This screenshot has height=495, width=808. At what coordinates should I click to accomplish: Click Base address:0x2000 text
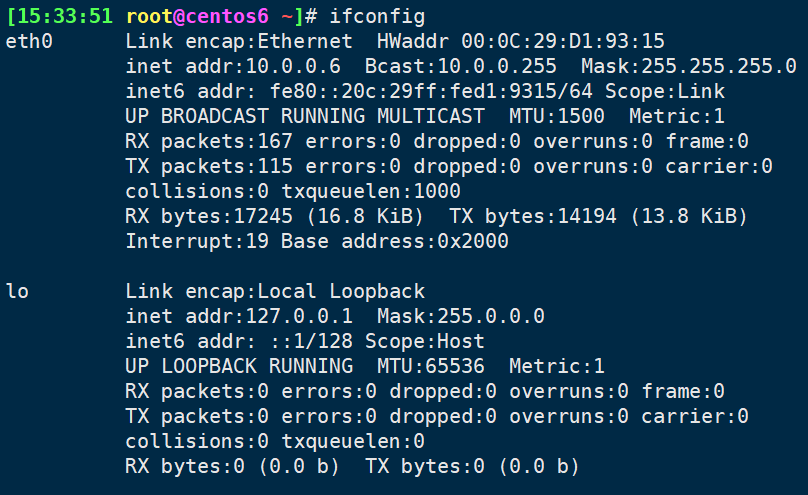pos(395,241)
